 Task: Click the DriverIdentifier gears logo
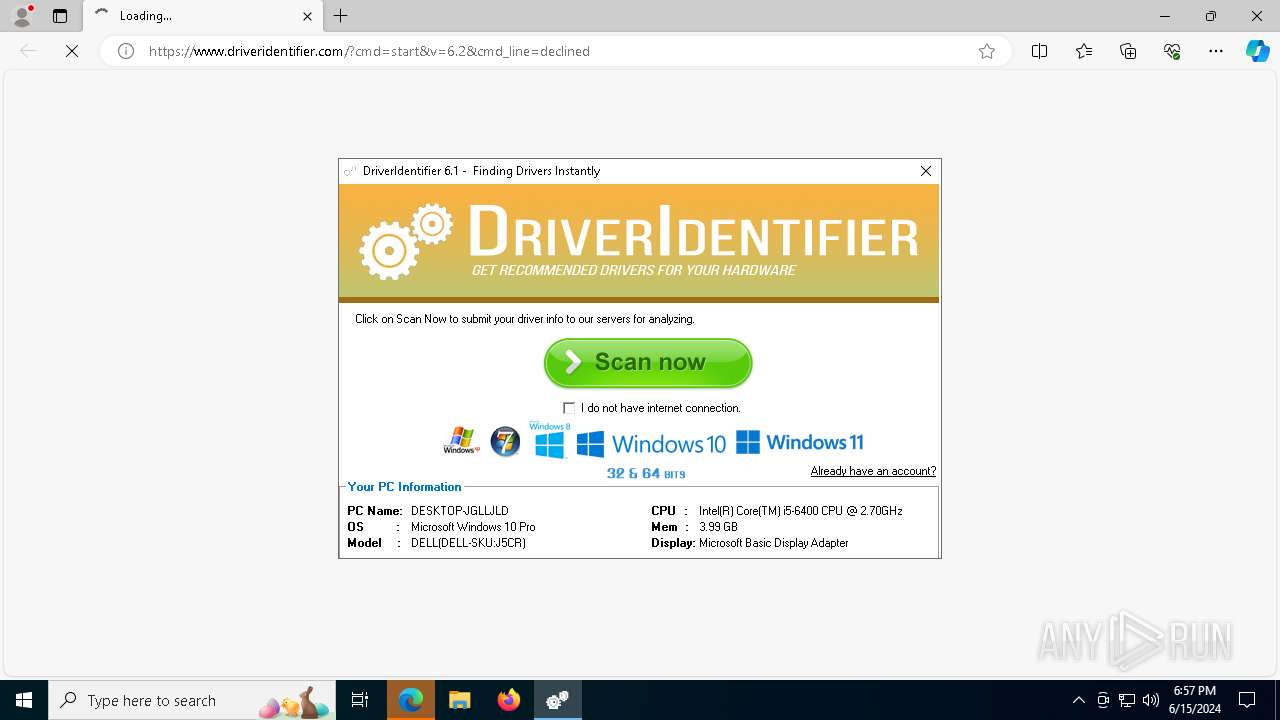pos(406,241)
